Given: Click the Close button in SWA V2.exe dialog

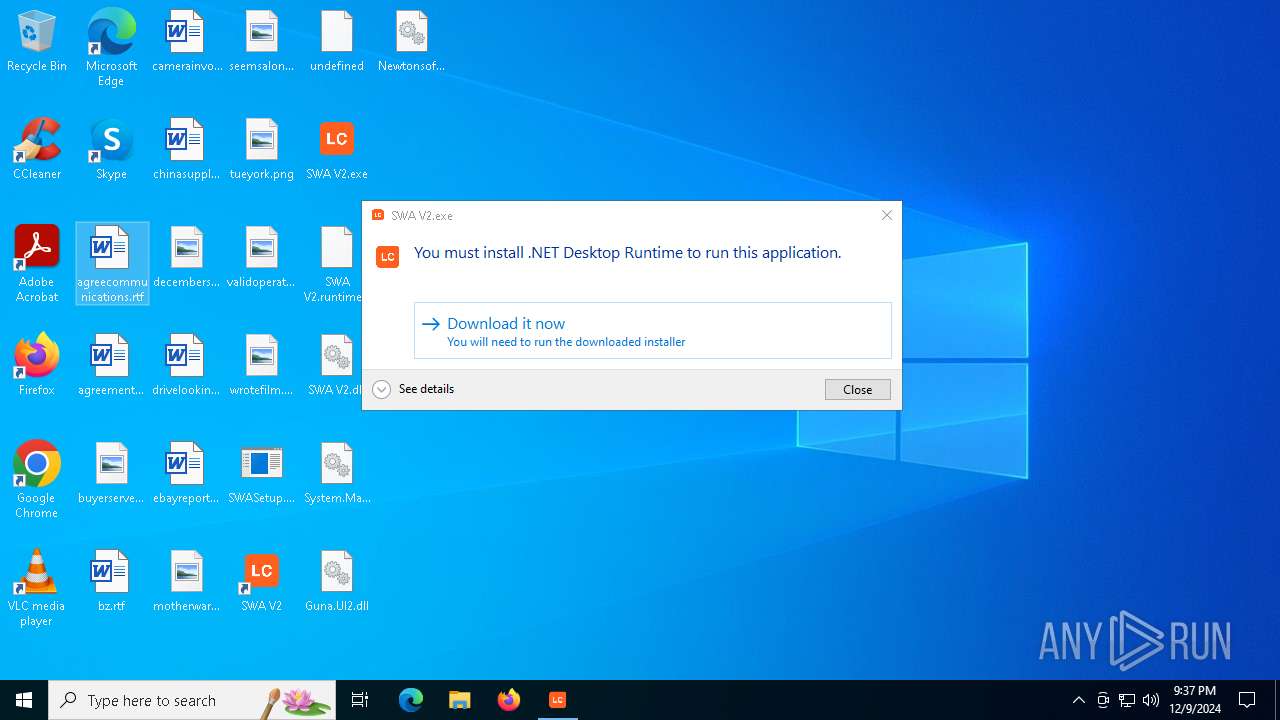Looking at the screenshot, I should 857,390.
